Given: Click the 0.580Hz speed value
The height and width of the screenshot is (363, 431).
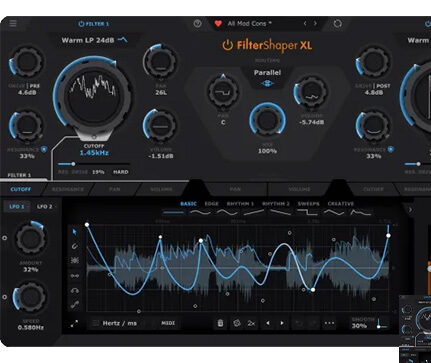Looking at the screenshot, I should pyautogui.click(x=31, y=328).
